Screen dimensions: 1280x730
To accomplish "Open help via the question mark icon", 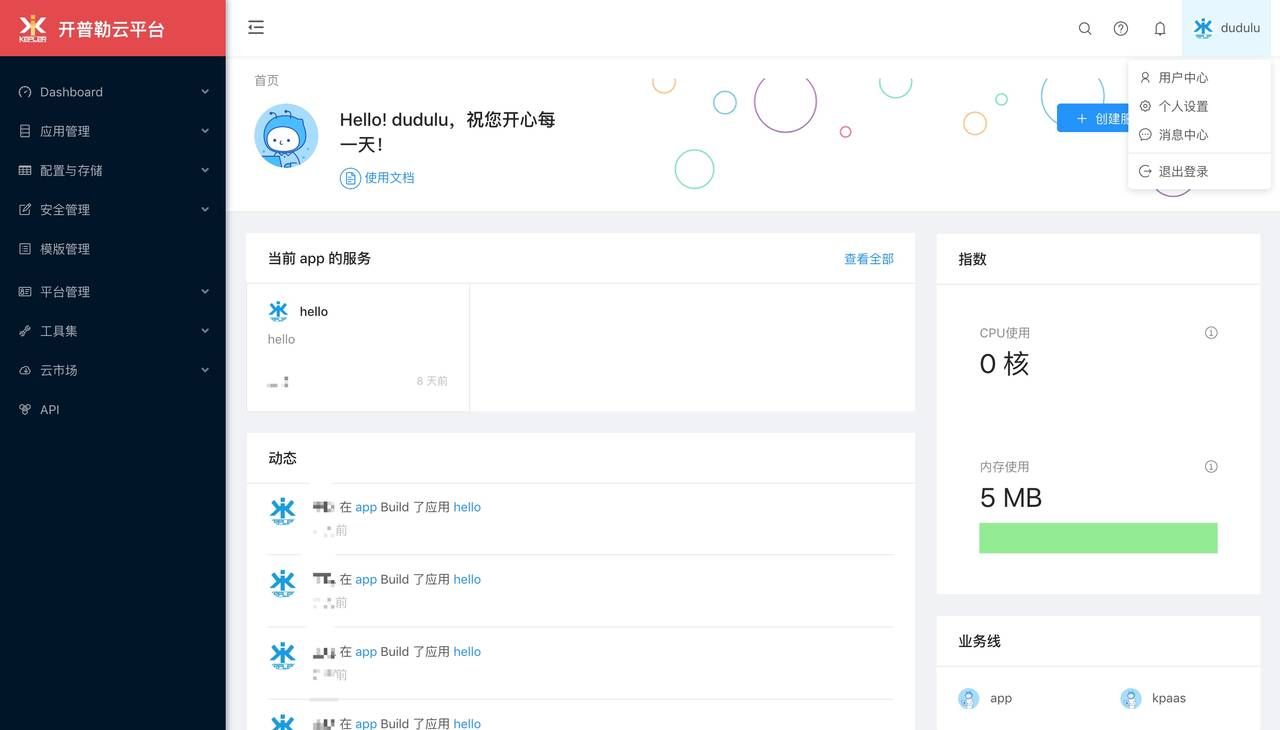I will coord(1121,29).
